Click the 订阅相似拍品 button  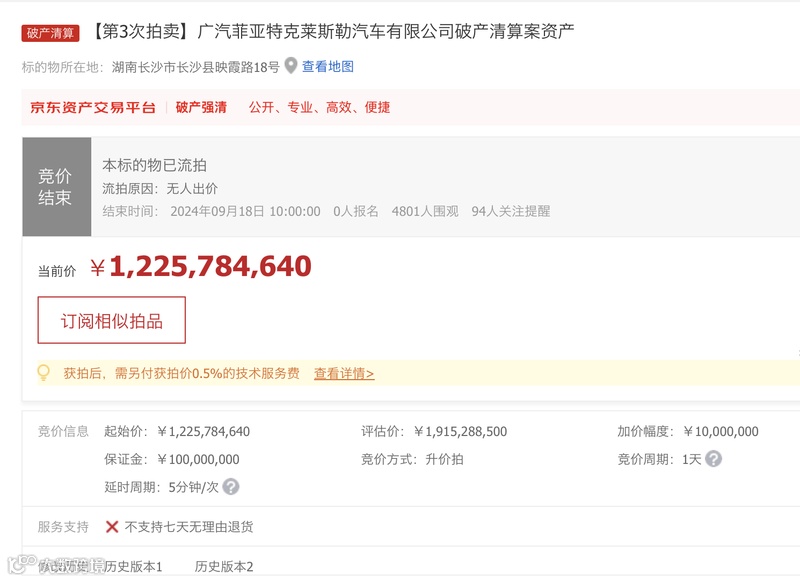click(111, 320)
